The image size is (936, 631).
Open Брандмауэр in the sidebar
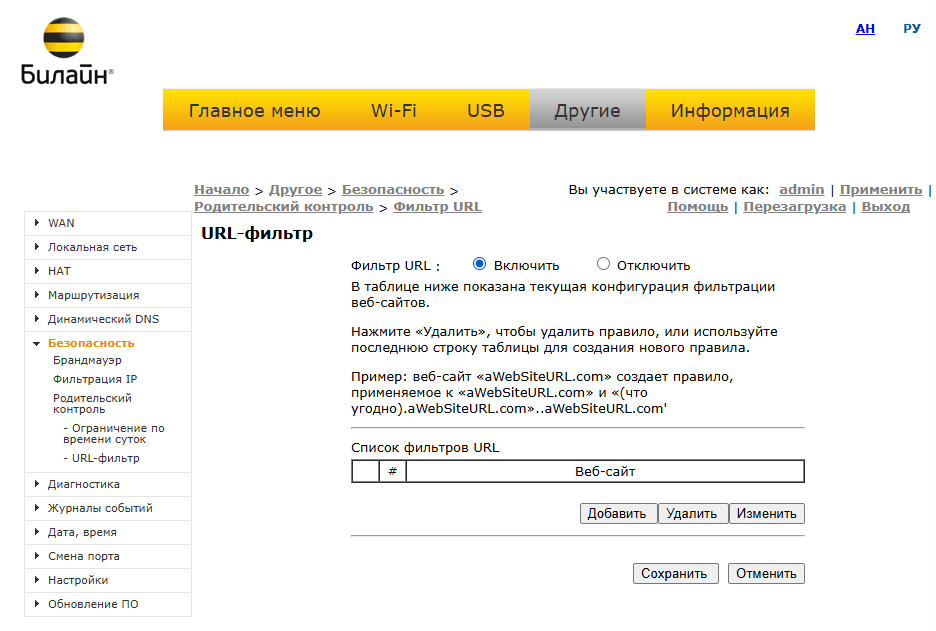[87, 360]
